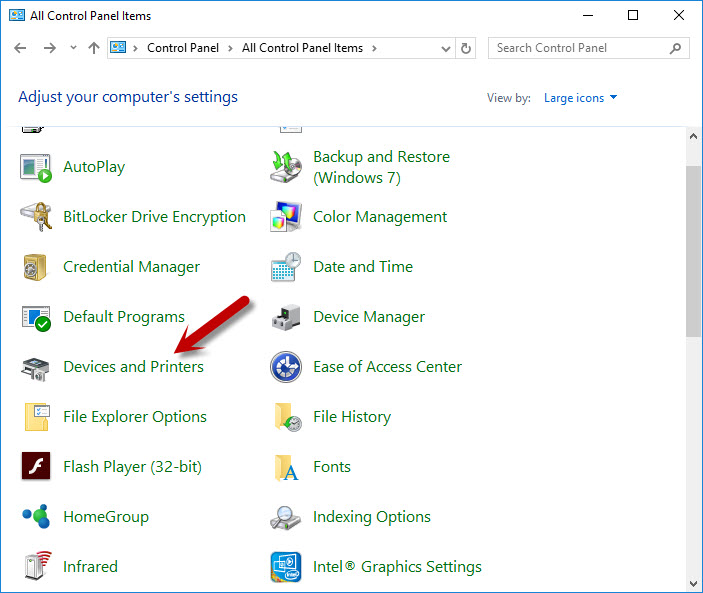Click the File History folder clock icon
The image size is (703, 593).
tap(287, 417)
